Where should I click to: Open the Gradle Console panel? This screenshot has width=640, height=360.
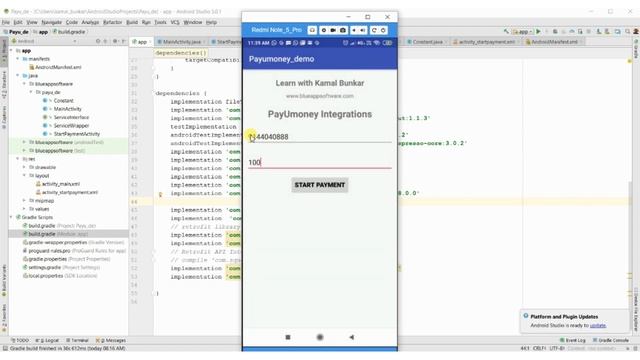pyautogui.click(x=611, y=340)
